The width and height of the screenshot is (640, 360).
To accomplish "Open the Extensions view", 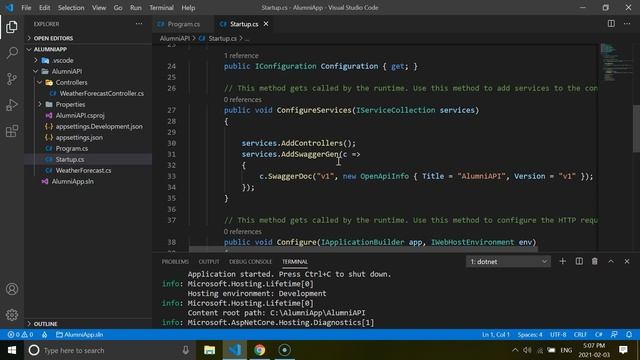I will 12,131.
